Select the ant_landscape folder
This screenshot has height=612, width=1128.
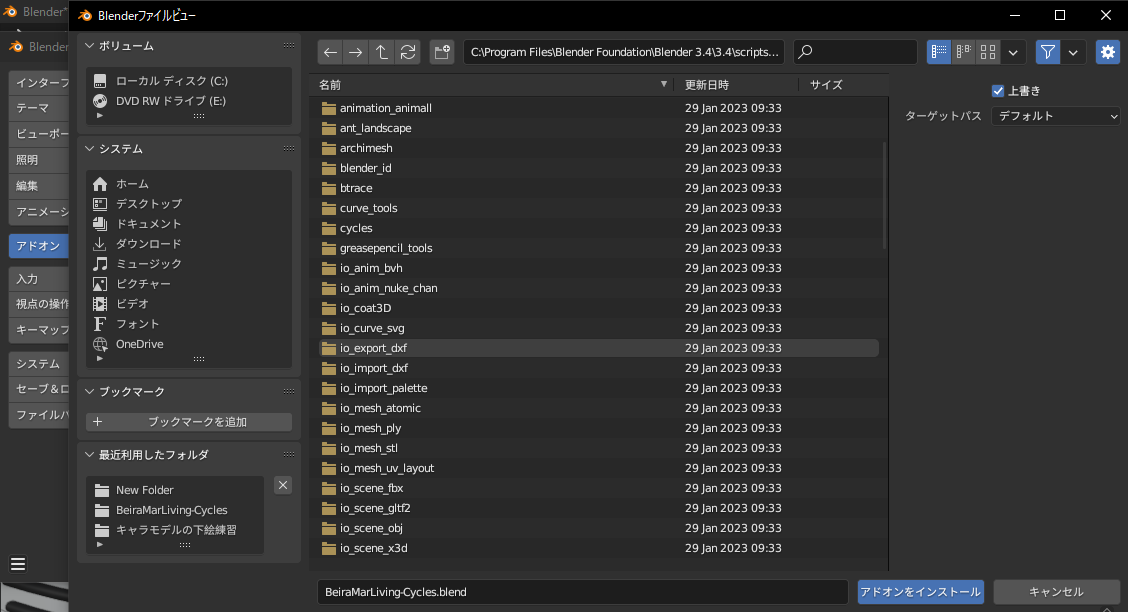click(599, 128)
